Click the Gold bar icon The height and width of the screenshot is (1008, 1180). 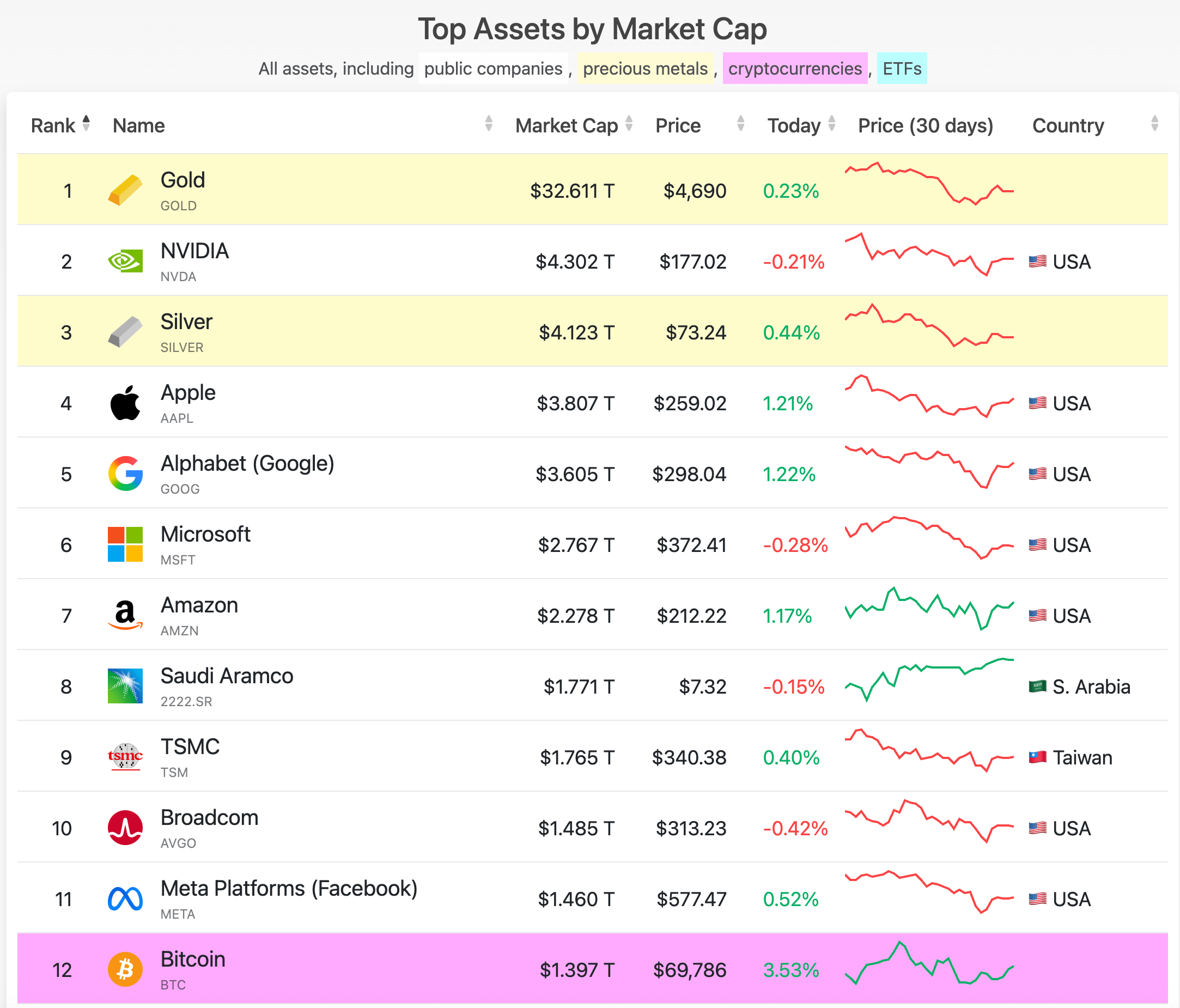tap(125, 190)
